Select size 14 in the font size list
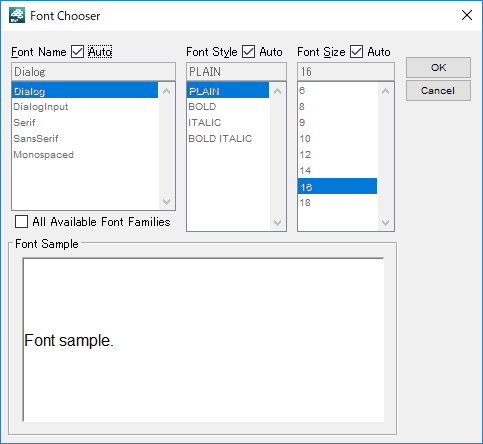Viewport: 483px width, 444px height. pos(338,171)
